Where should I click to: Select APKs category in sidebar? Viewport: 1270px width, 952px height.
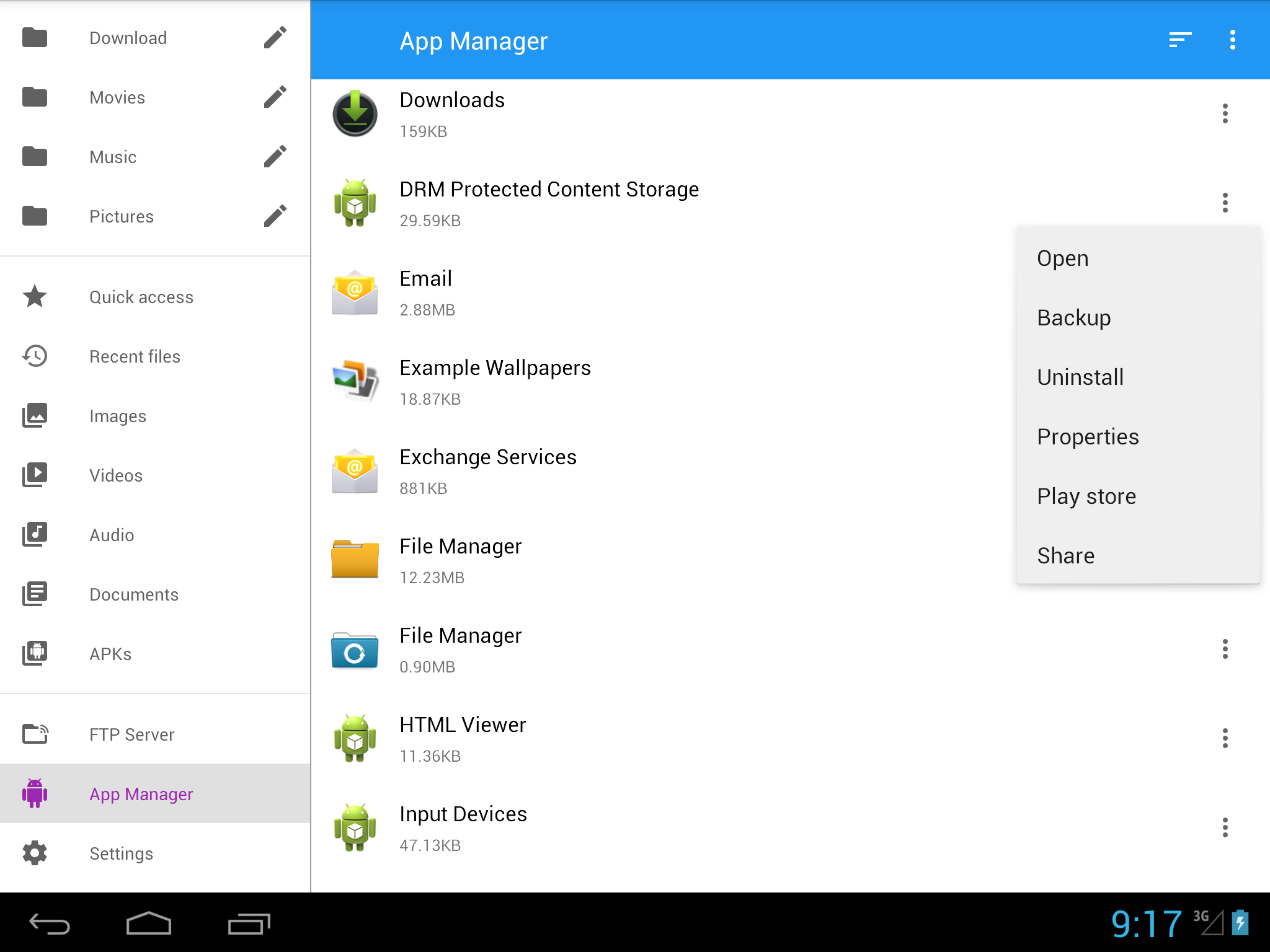pos(110,654)
